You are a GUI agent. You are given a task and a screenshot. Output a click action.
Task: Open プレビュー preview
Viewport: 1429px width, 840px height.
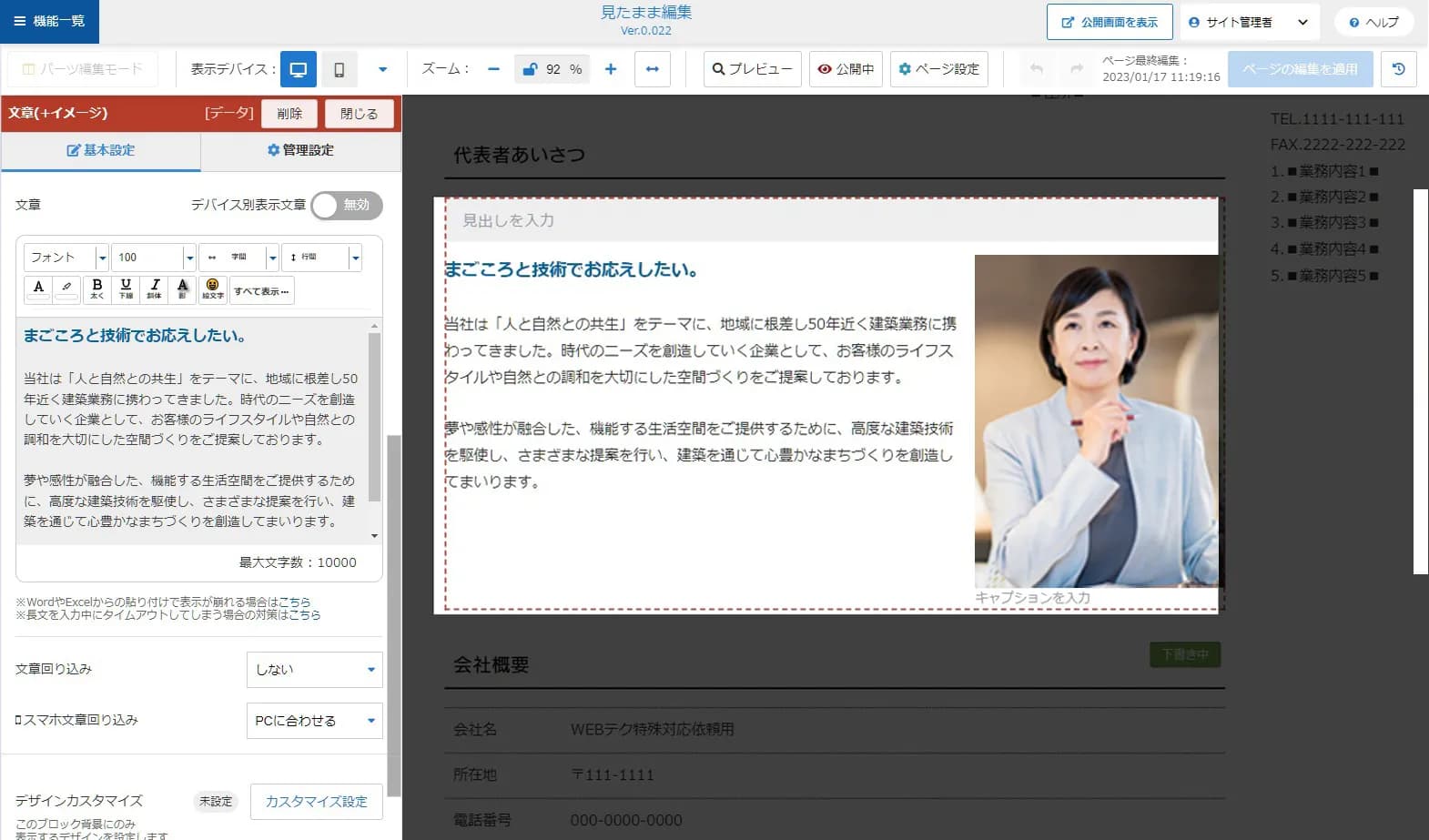(x=753, y=69)
